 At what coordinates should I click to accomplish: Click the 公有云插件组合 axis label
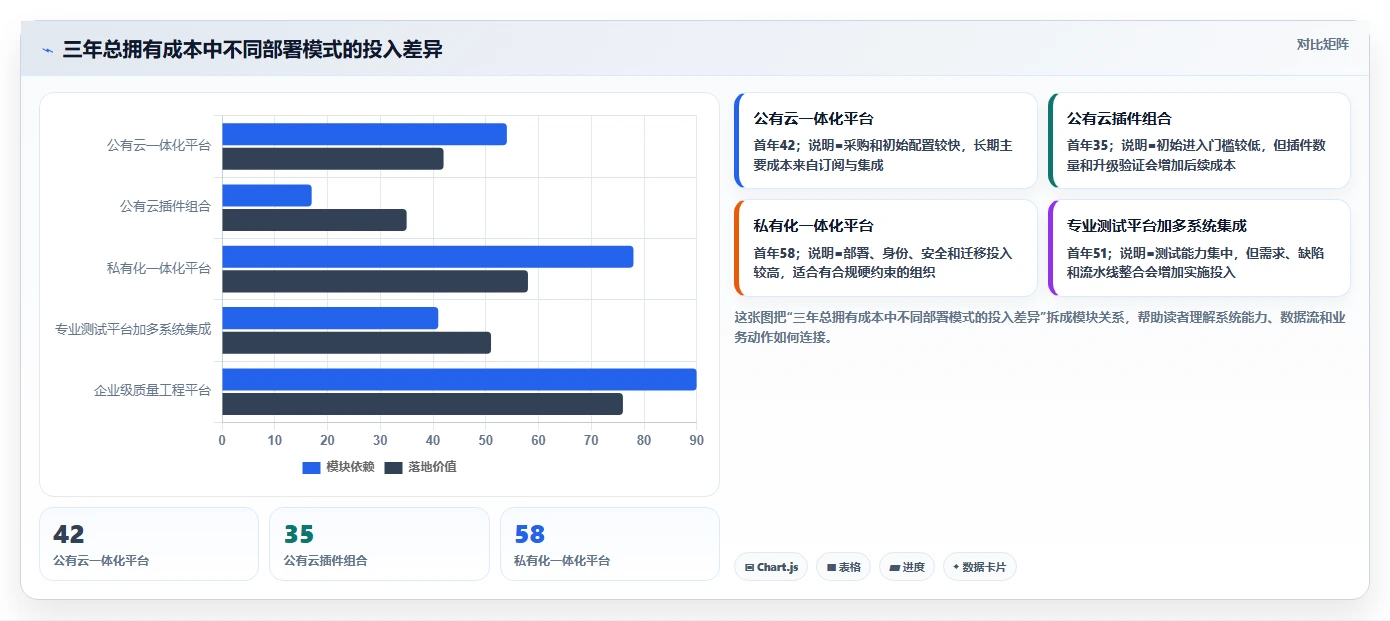pyautogui.click(x=165, y=206)
